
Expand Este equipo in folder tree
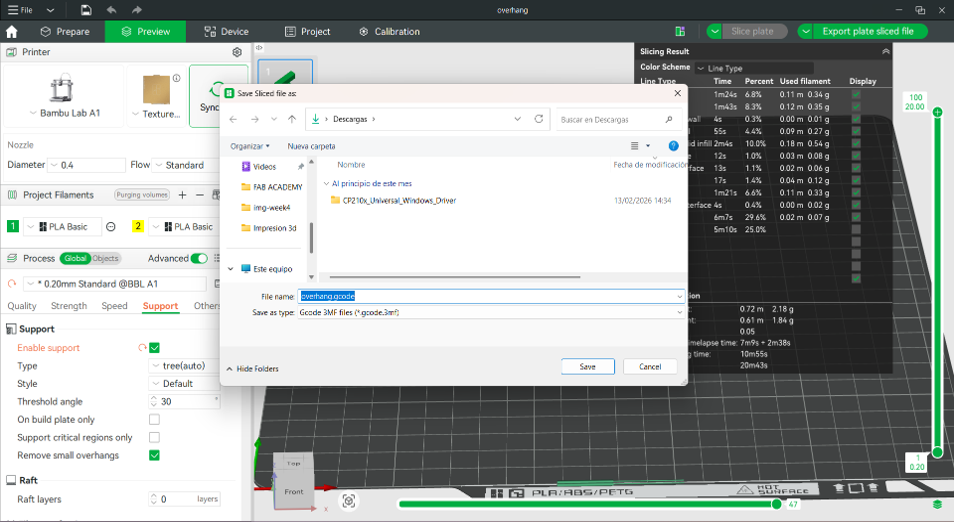pos(231,269)
